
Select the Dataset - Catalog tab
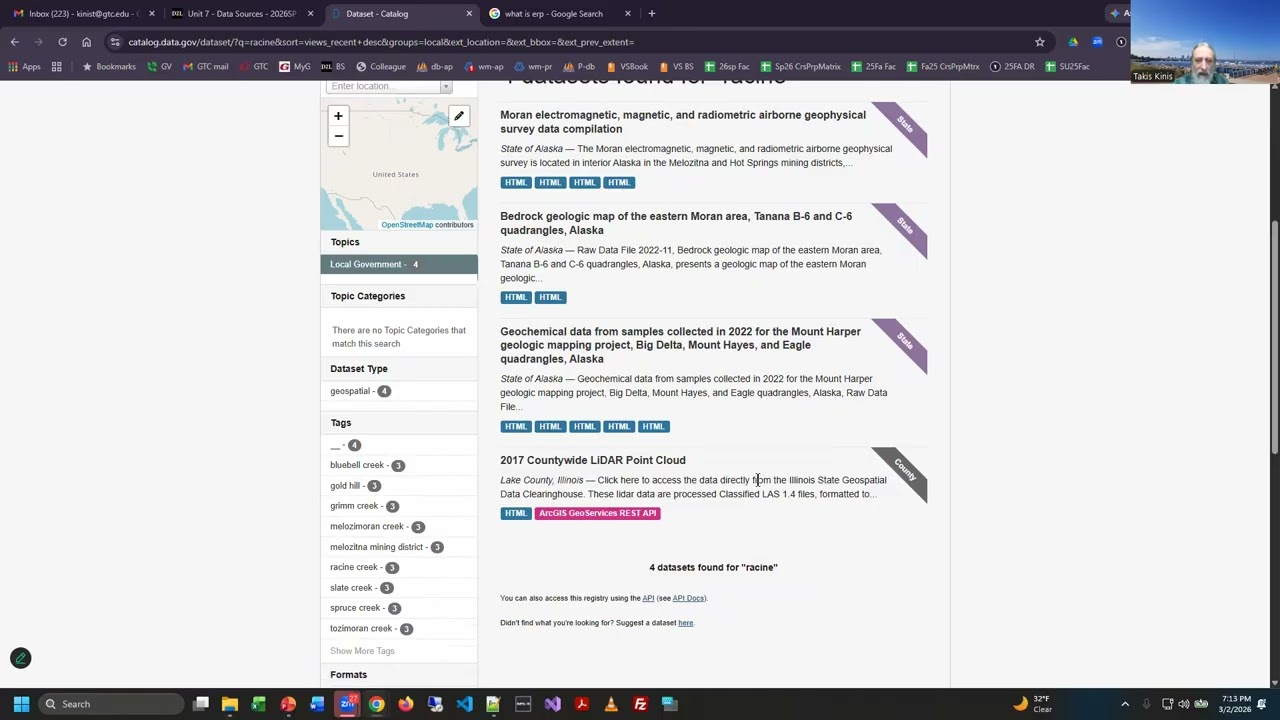(x=400, y=14)
